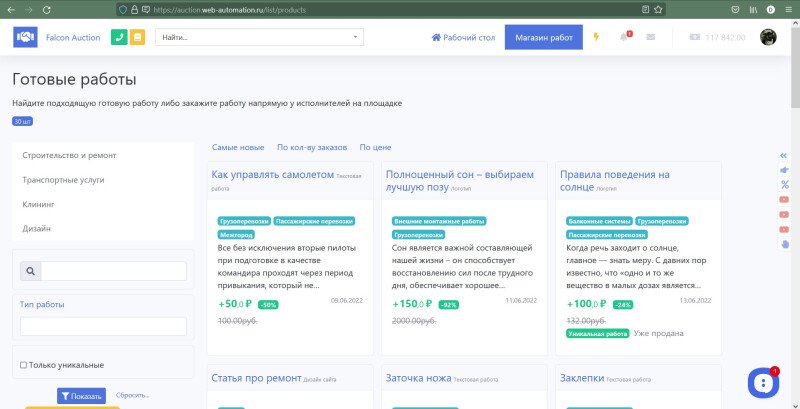Open the user avatar profile picture
The image size is (800, 409).
[768, 37]
